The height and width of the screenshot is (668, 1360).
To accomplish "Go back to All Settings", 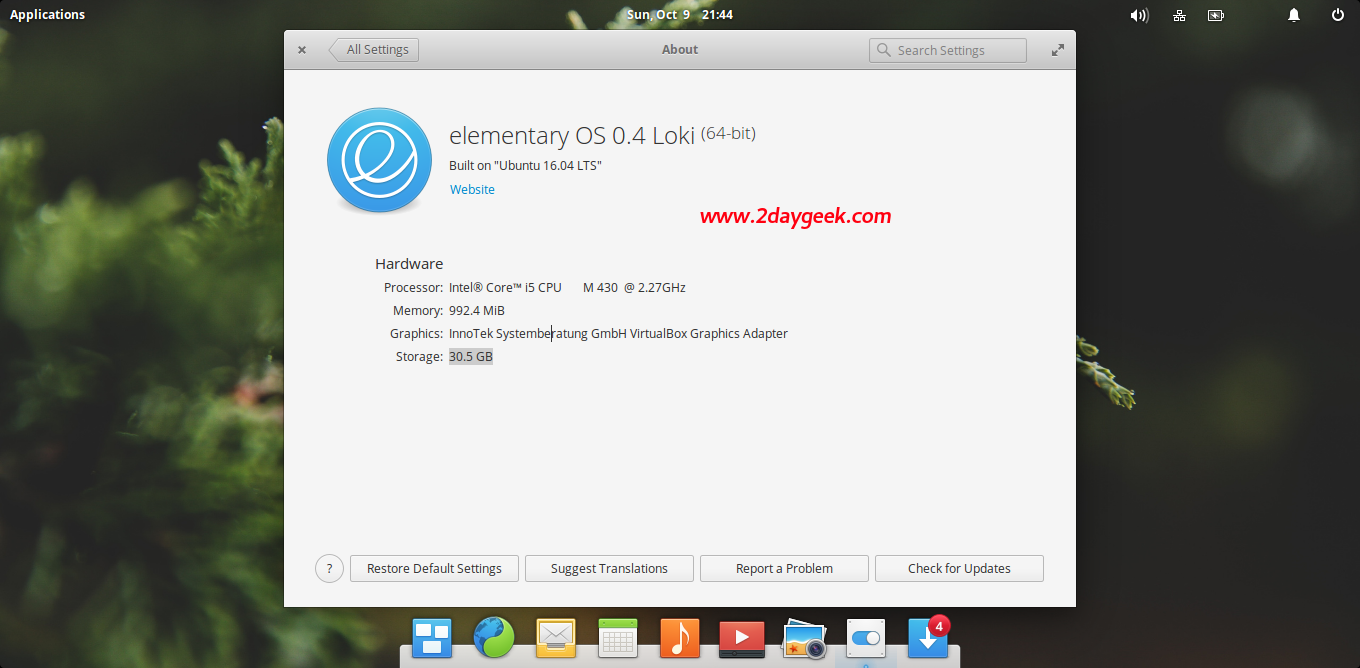I will [374, 50].
